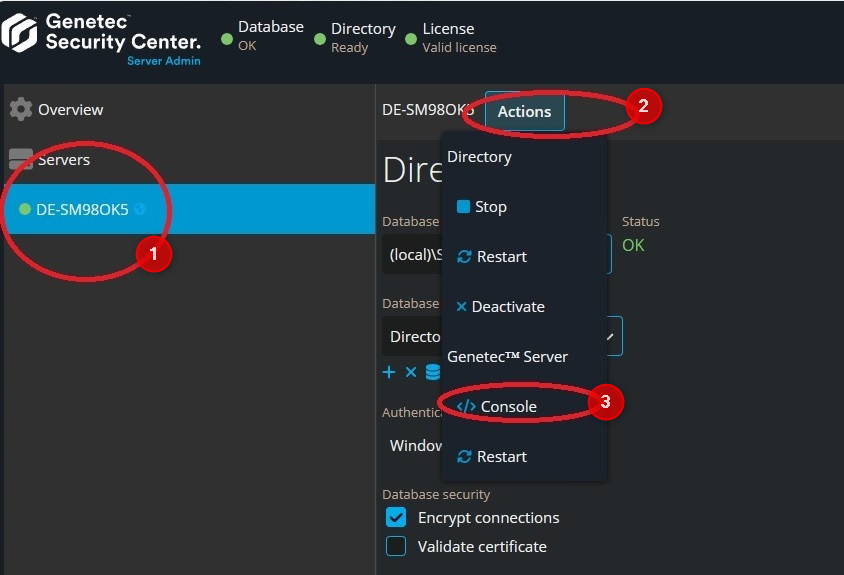
Task: Click the Server Admin label
Action: pyautogui.click(x=164, y=61)
